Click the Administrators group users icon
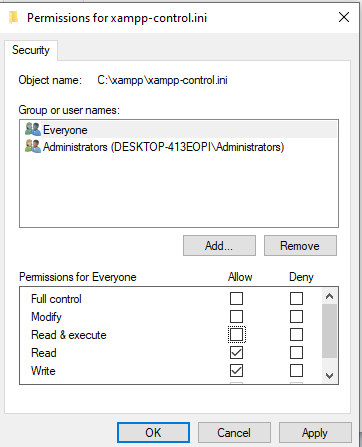Screen dimensions: 362x447 pyautogui.click(x=33, y=146)
